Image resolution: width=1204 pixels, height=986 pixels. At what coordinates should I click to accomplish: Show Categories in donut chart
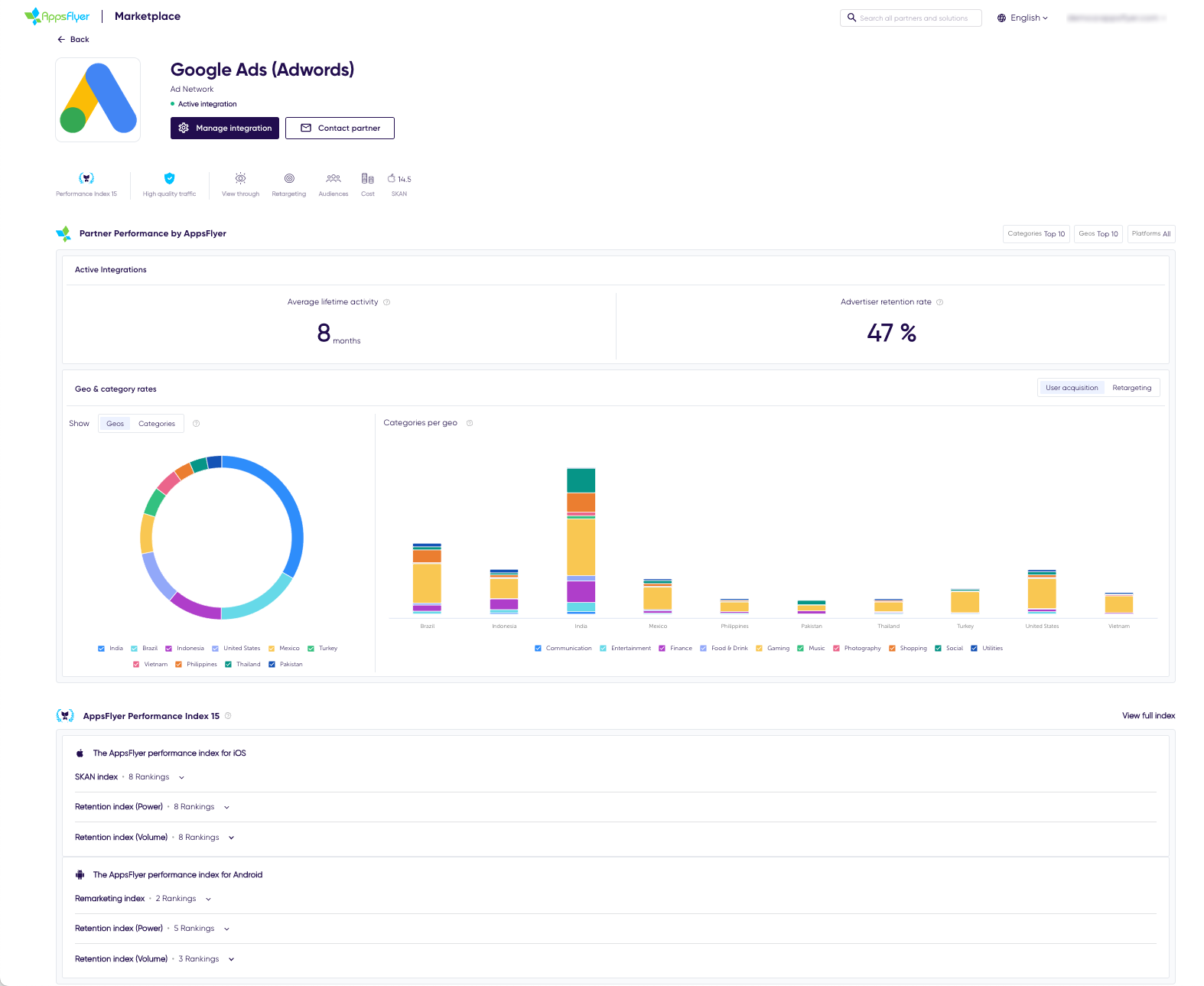tap(157, 424)
